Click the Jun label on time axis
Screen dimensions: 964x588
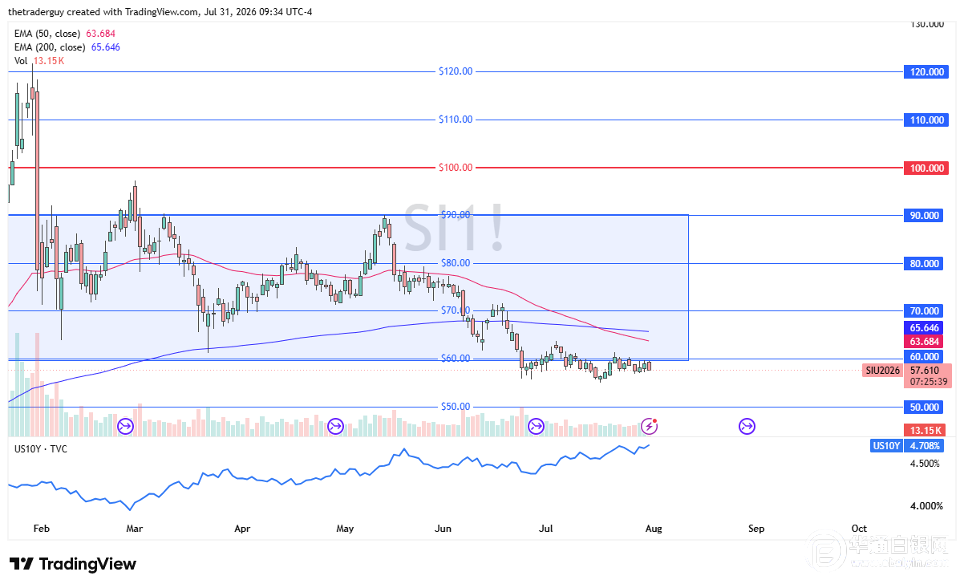tap(443, 528)
